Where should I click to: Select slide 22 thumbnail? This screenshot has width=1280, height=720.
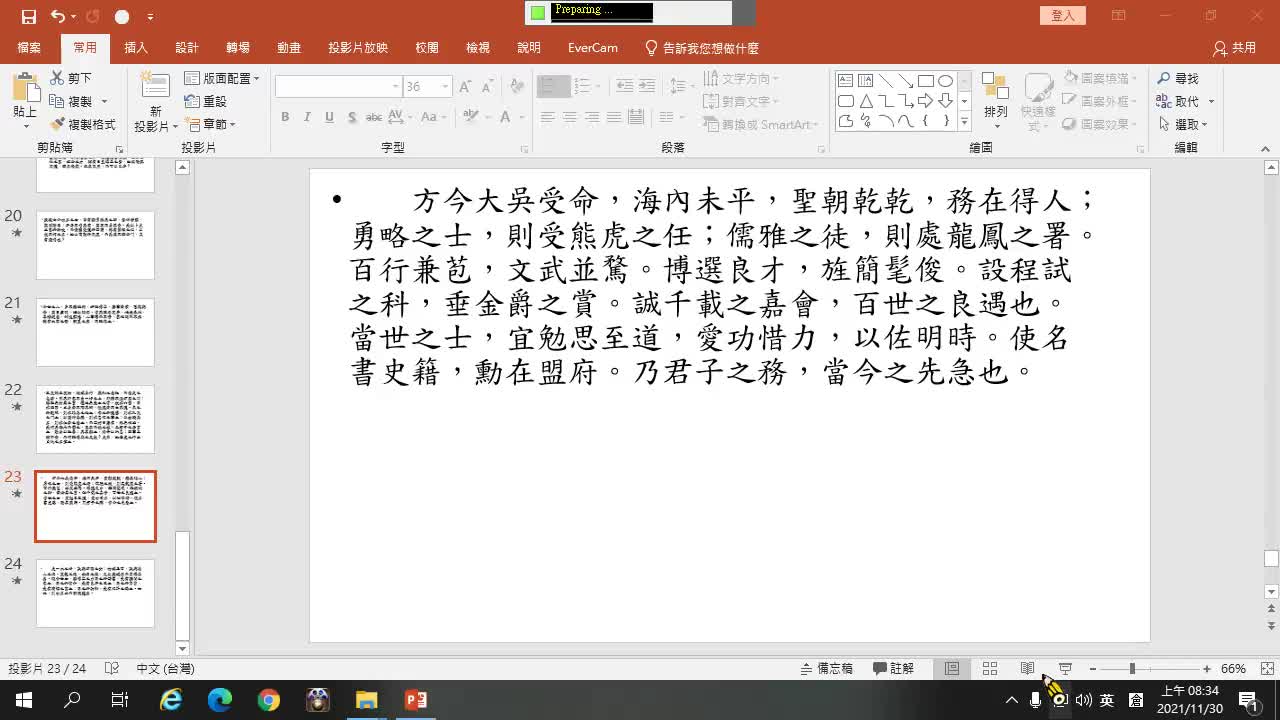tap(96, 419)
